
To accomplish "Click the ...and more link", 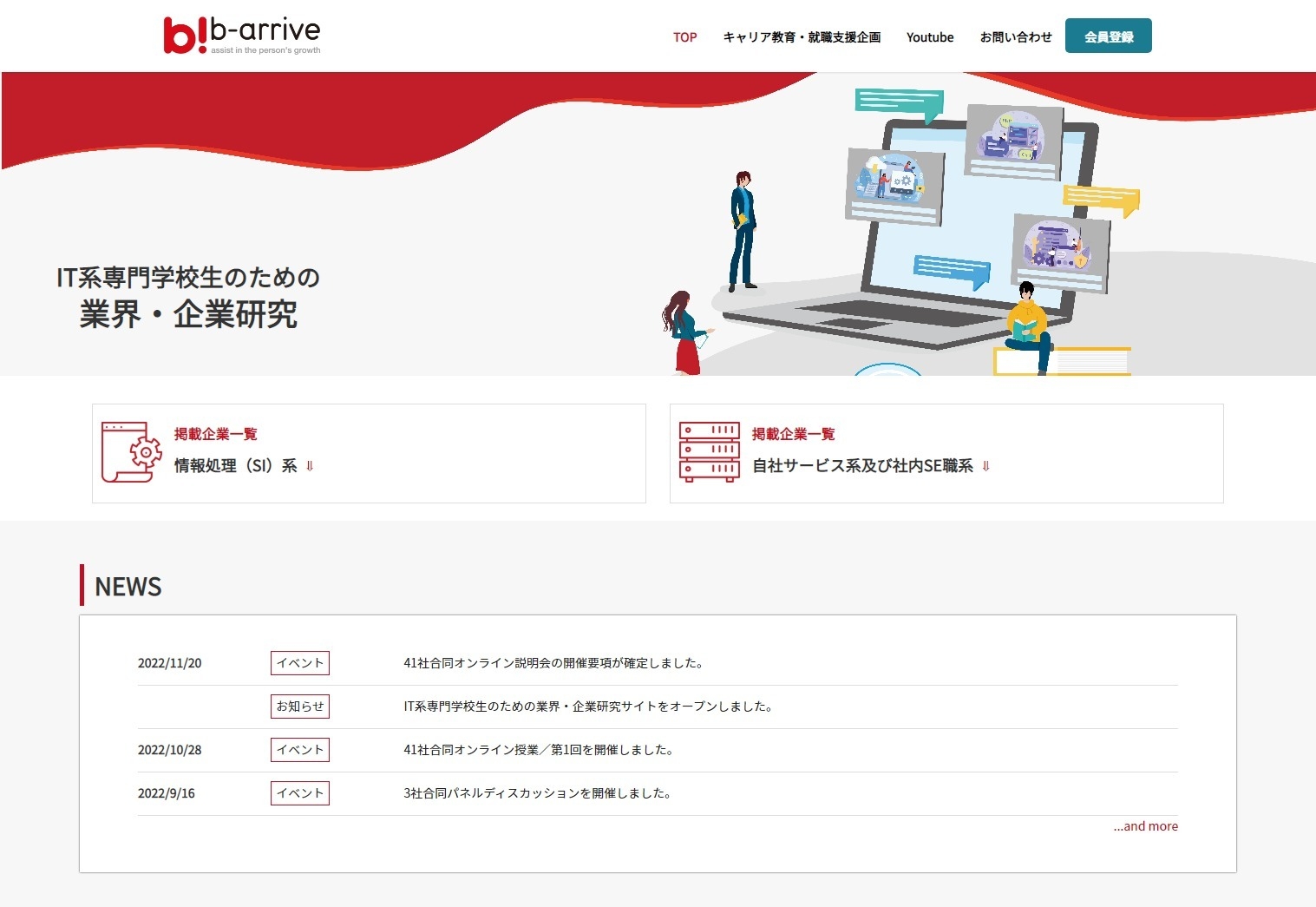I will pyautogui.click(x=1144, y=825).
